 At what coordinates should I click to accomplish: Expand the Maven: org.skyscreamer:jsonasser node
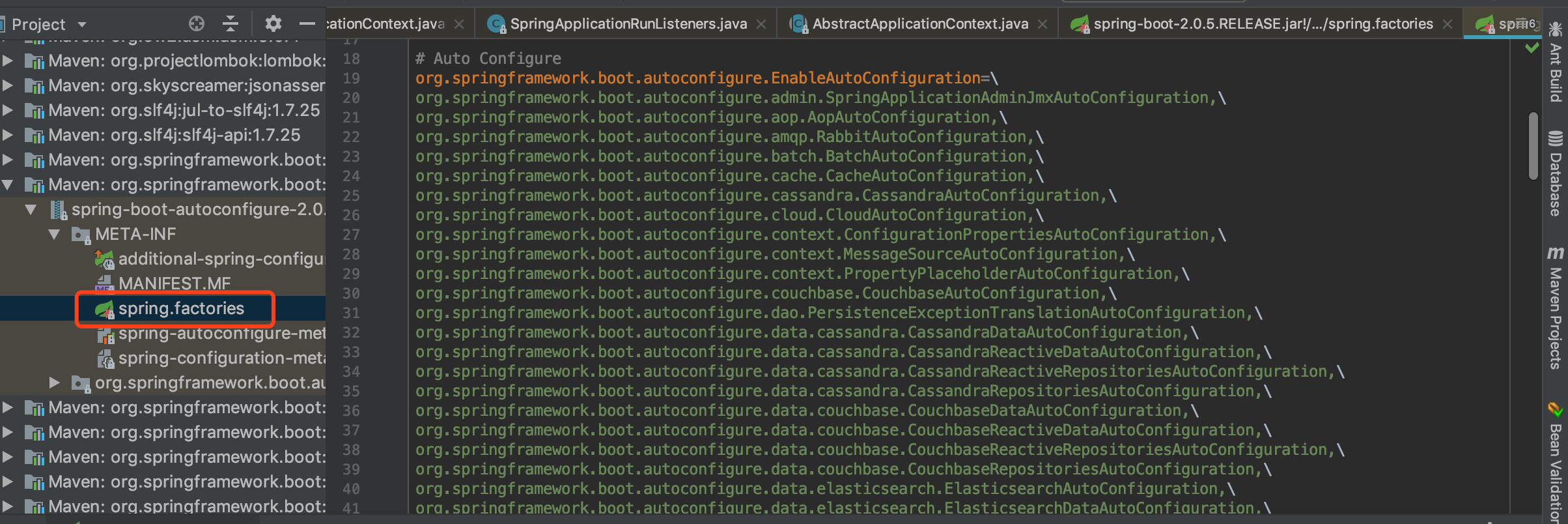tap(8, 86)
